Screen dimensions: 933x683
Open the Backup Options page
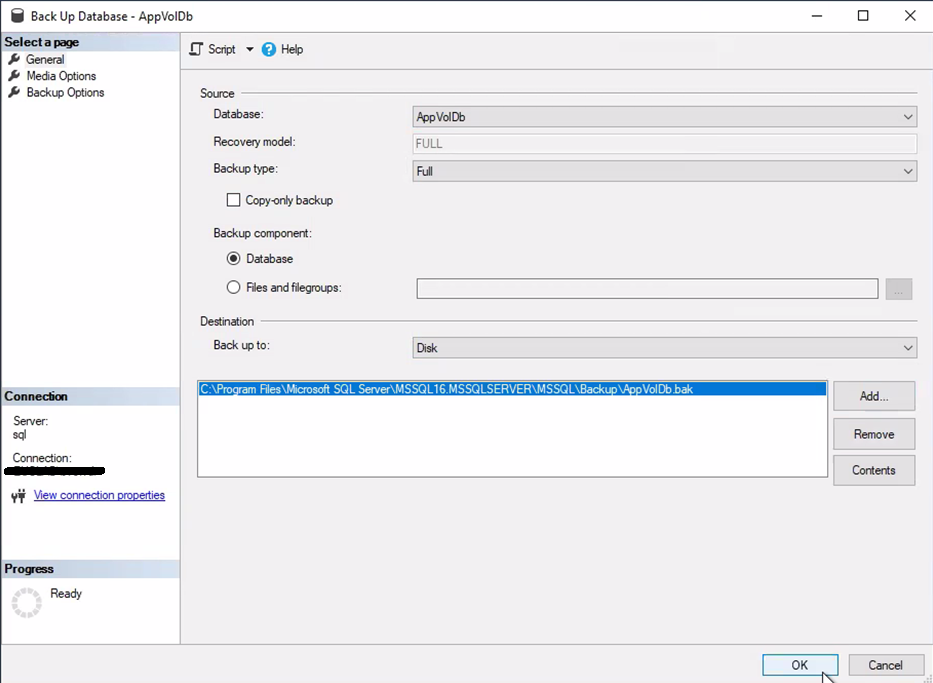(65, 93)
